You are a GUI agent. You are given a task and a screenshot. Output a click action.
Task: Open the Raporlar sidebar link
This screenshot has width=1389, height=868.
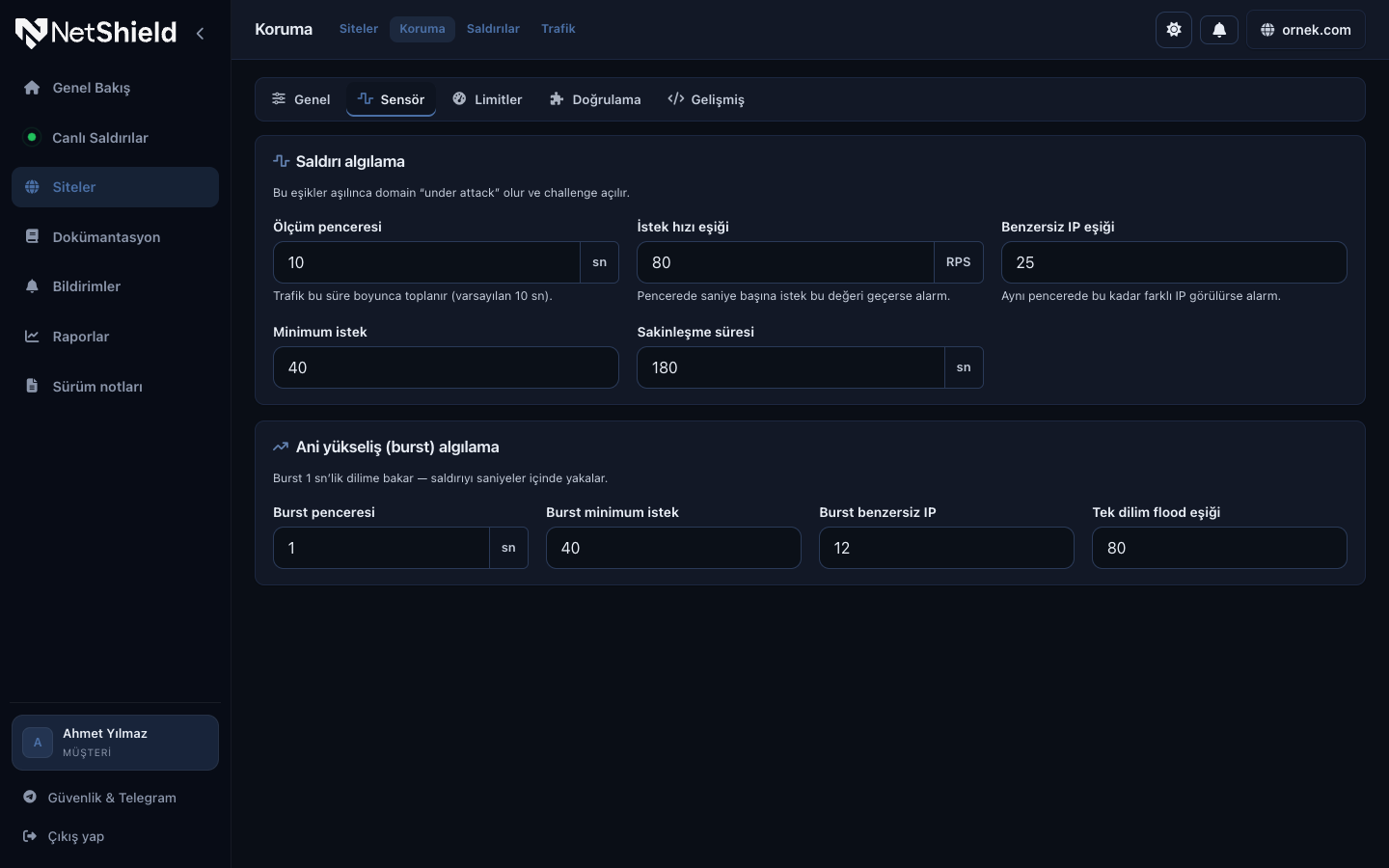(x=115, y=337)
